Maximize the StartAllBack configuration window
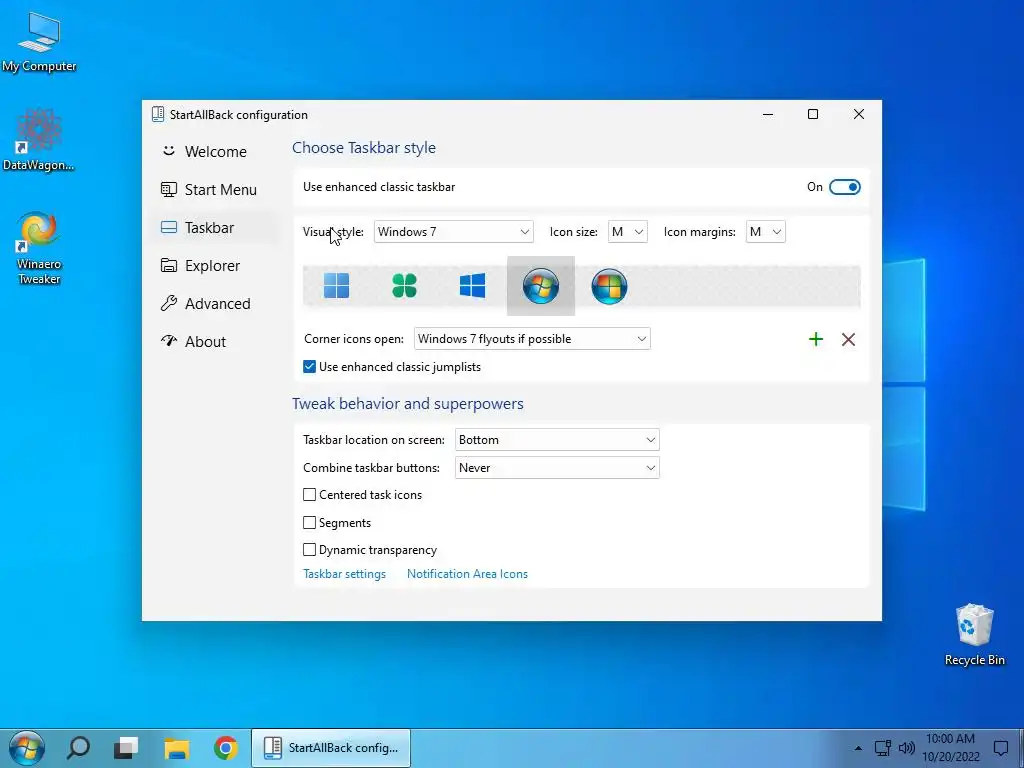 (x=813, y=114)
